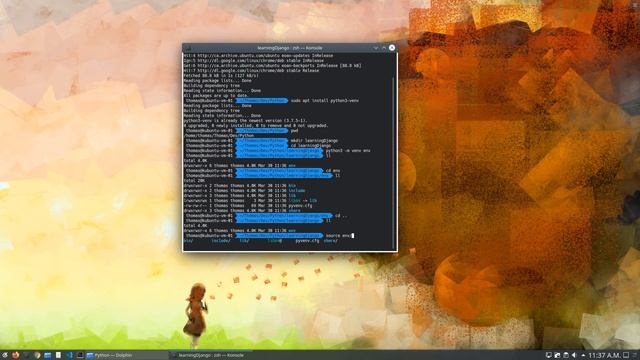Click the 'pwd' command in terminal
640x360 pixels.
pos(294,131)
